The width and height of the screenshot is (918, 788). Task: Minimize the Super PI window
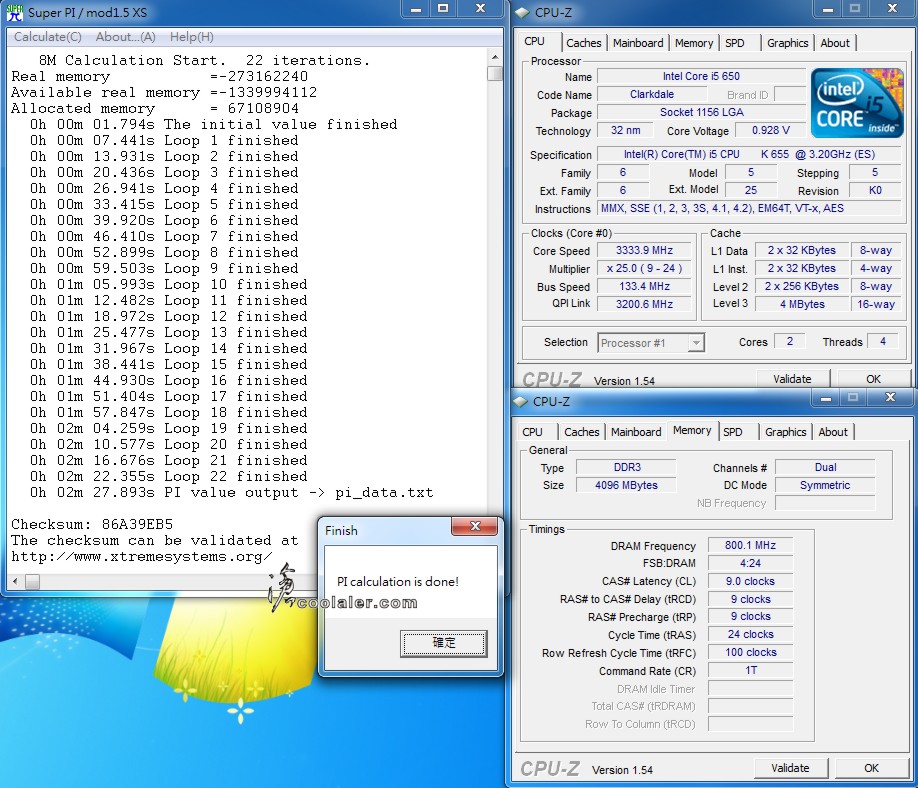416,9
